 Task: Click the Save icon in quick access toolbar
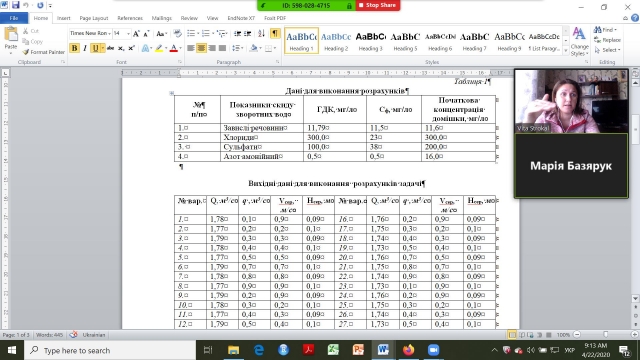click(16, 5)
